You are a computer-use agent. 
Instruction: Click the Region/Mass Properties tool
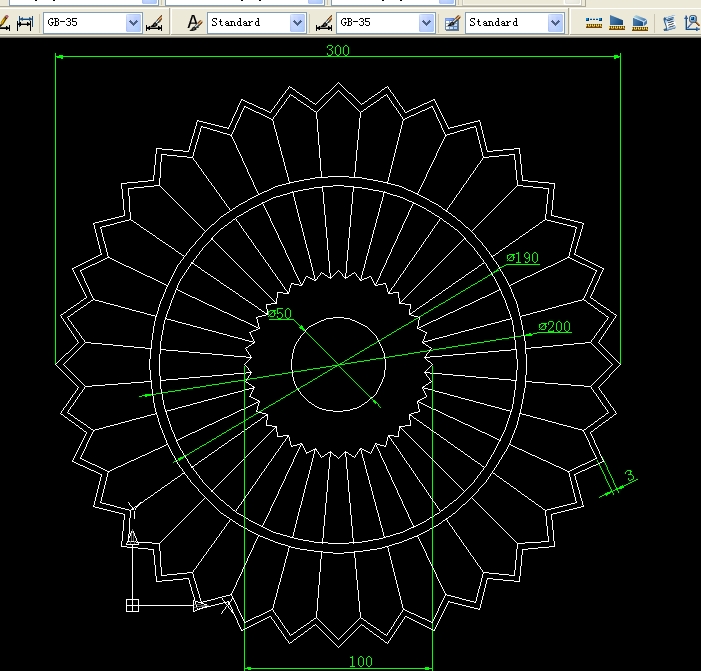pos(640,23)
